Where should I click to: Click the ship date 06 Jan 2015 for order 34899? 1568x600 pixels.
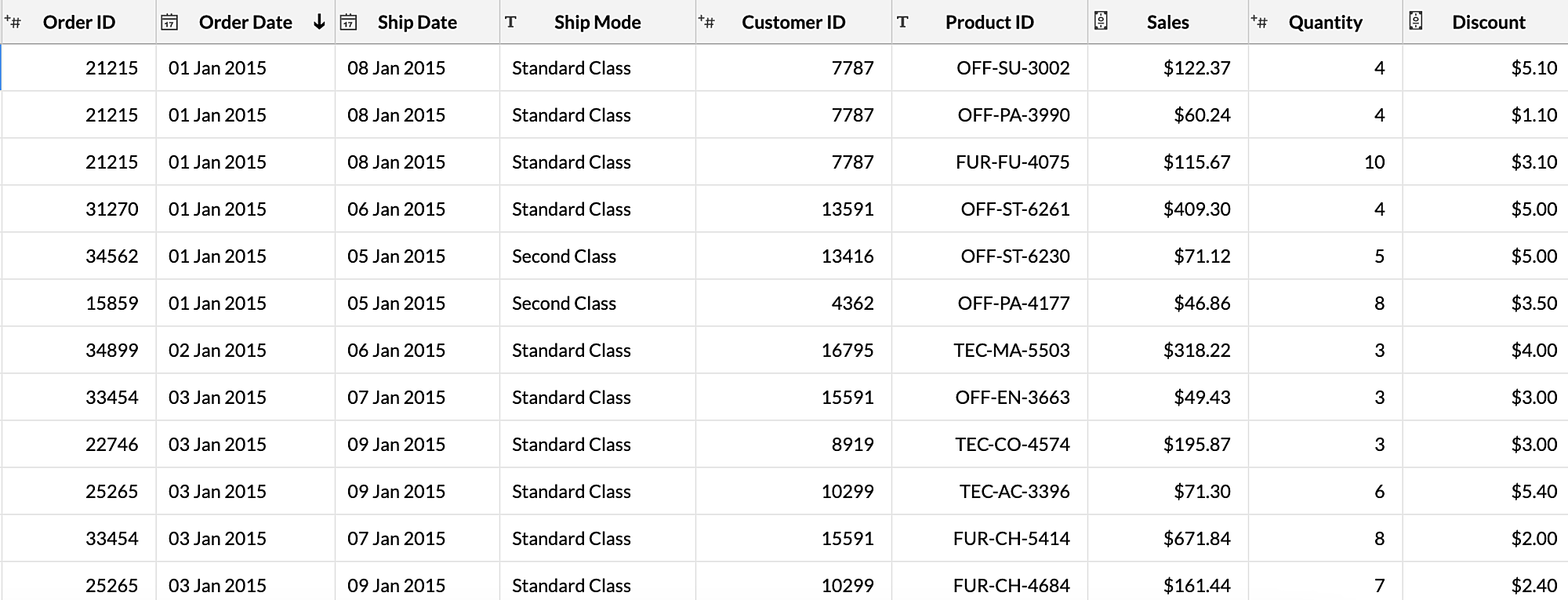click(x=396, y=350)
